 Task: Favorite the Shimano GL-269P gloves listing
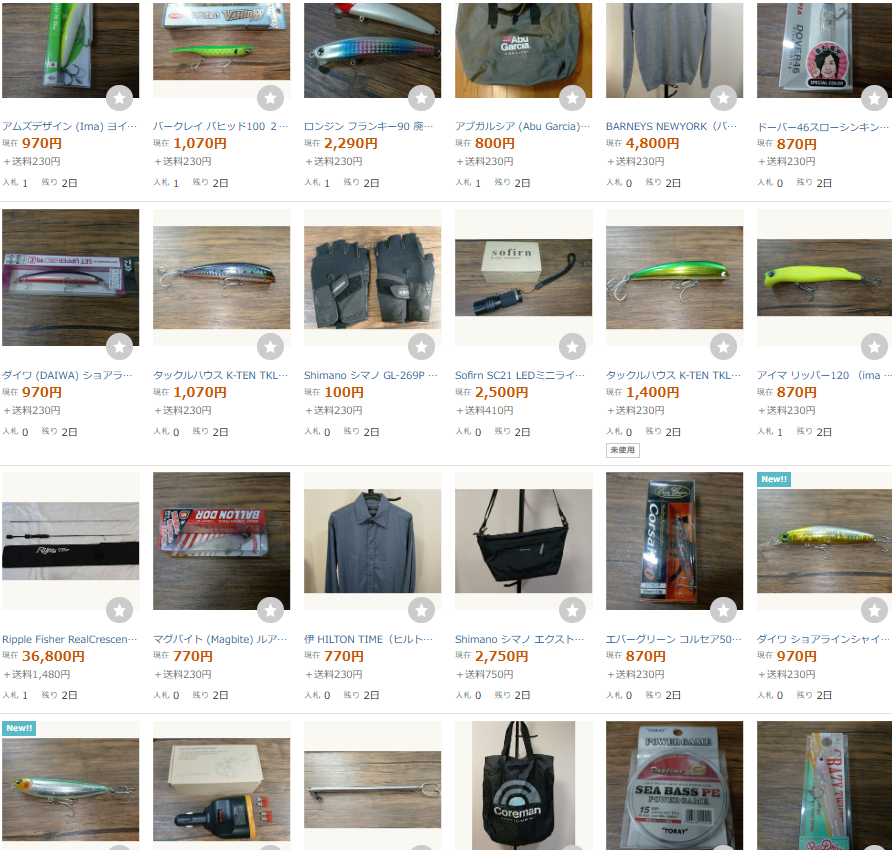(x=422, y=346)
